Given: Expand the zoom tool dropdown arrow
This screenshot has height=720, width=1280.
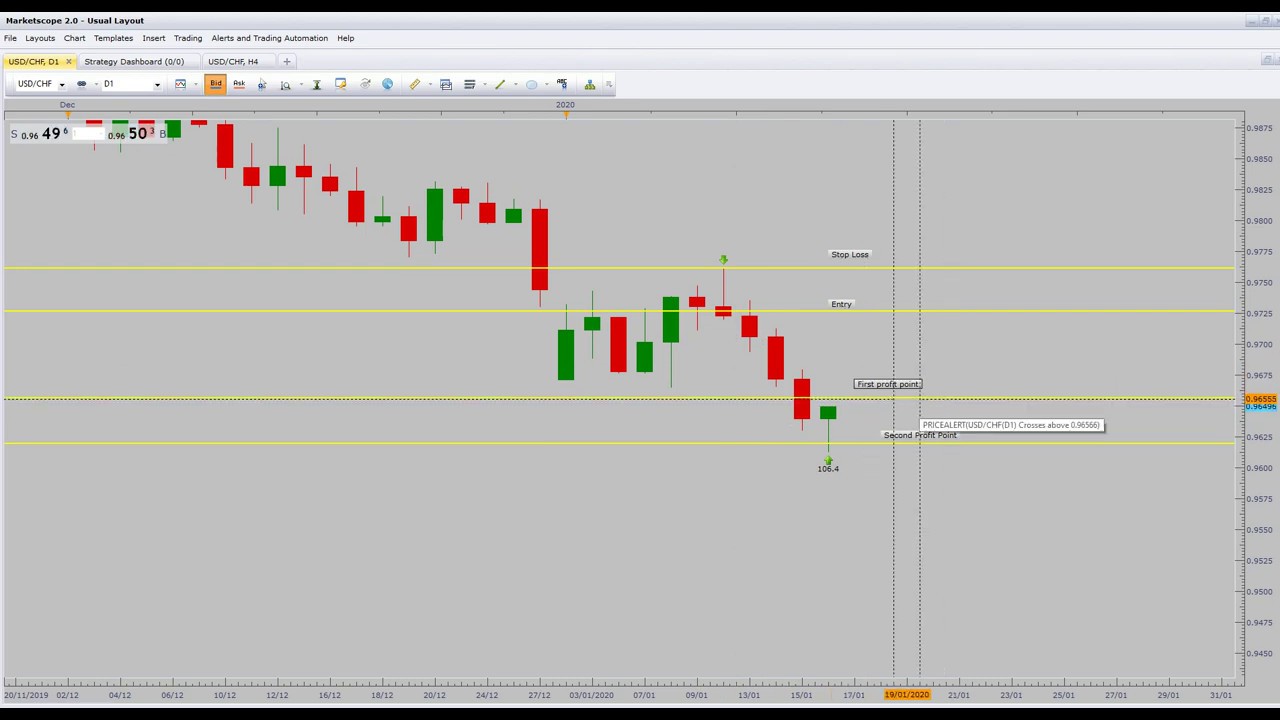Looking at the screenshot, I should 299,84.
